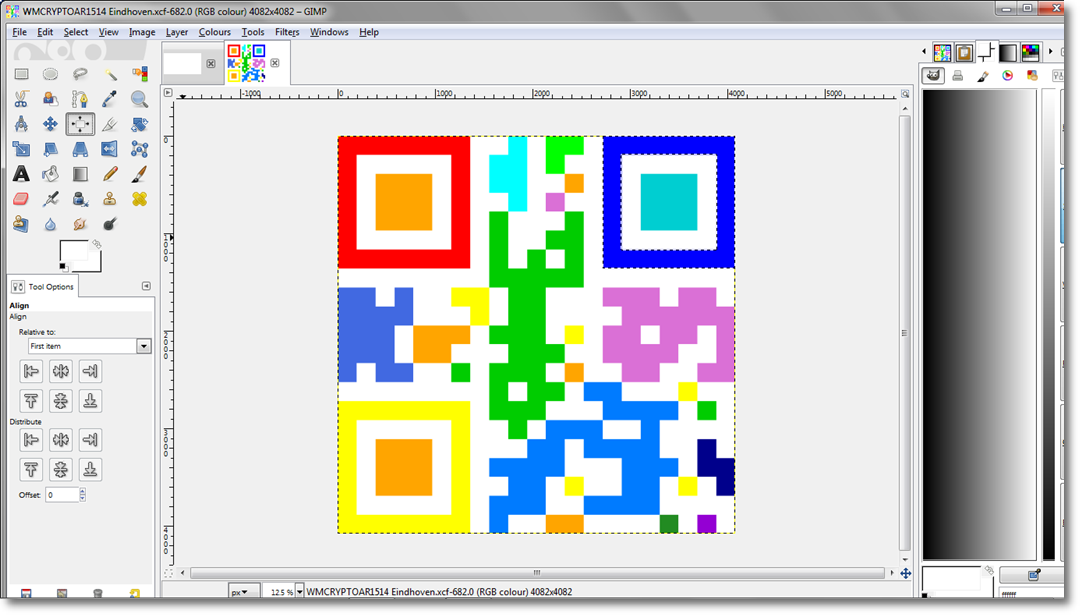Screen dimensions: 1080x615
Task: Pick the Pencil tool
Action: point(110,174)
